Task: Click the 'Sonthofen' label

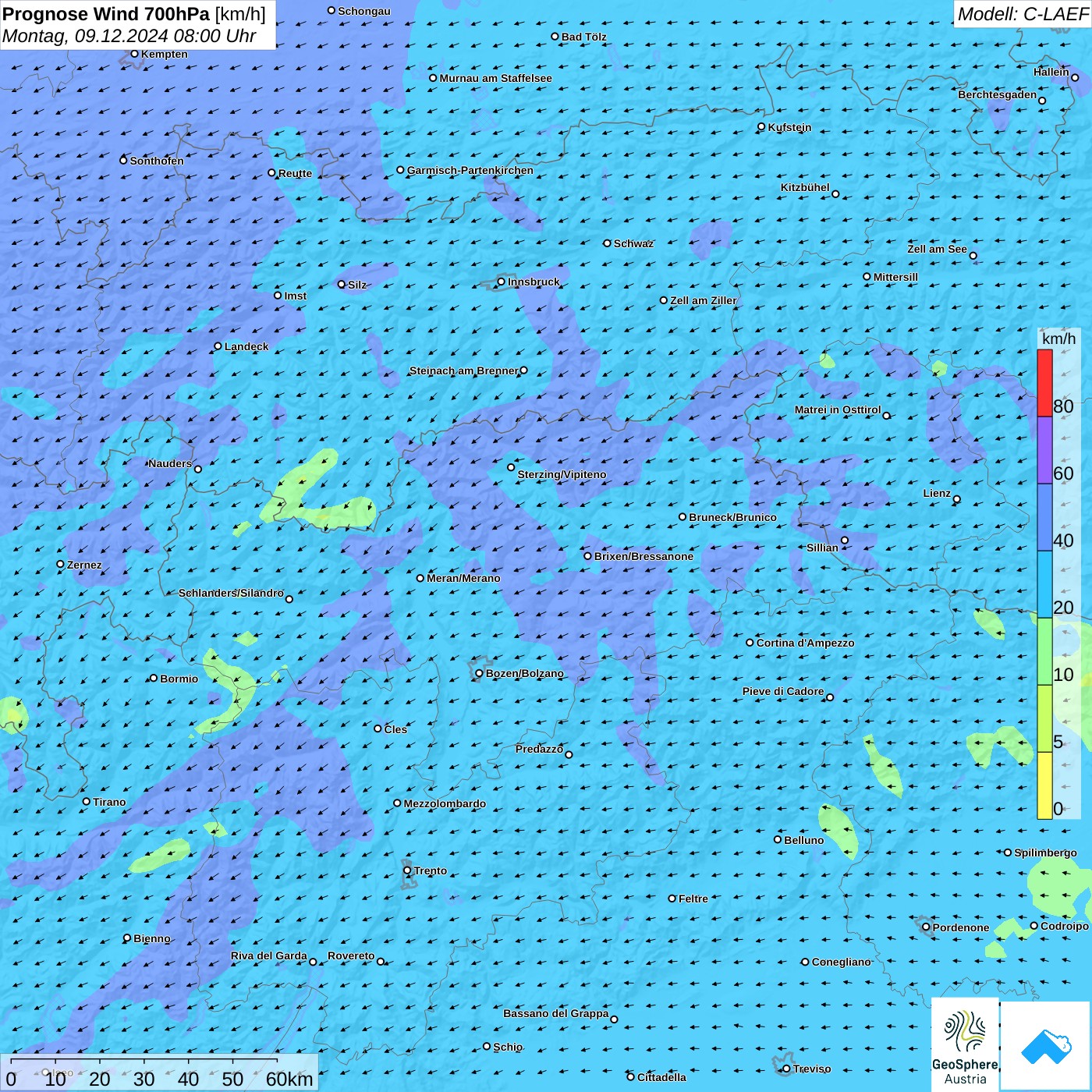Action: click(x=157, y=161)
